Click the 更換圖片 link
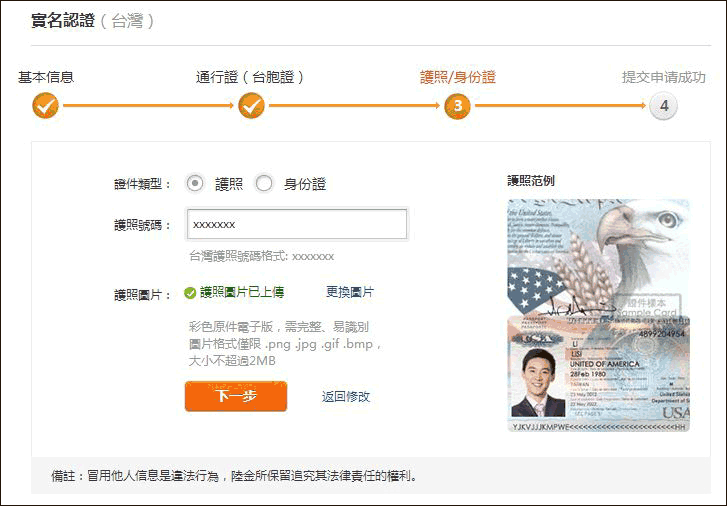727x506 pixels. click(350, 292)
